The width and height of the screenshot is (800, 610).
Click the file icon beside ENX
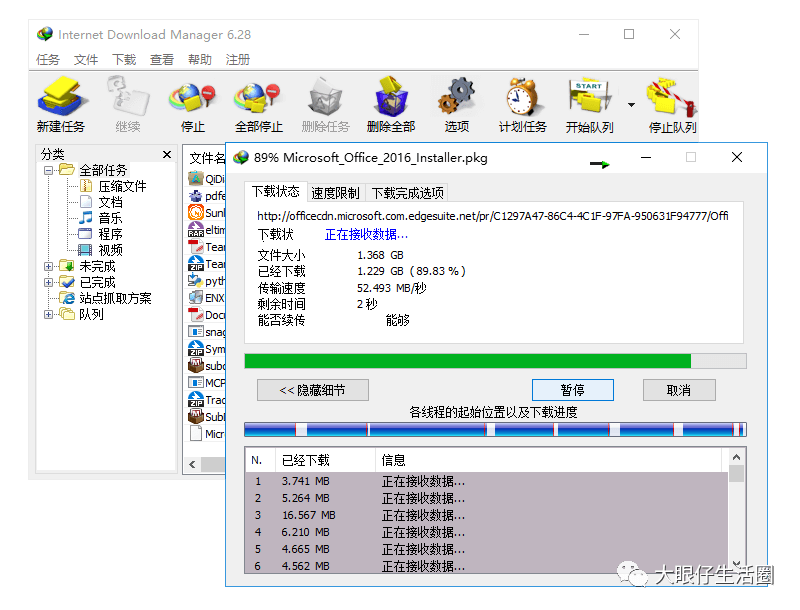196,297
